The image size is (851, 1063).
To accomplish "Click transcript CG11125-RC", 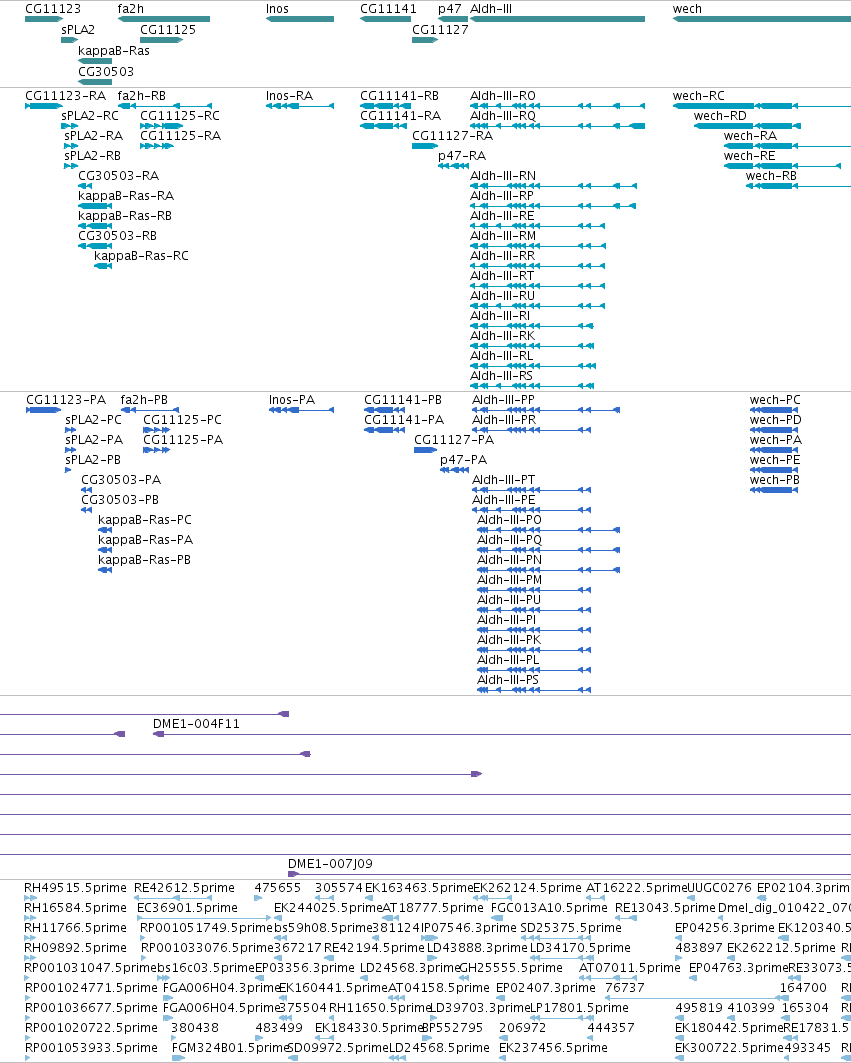I will tap(180, 116).
